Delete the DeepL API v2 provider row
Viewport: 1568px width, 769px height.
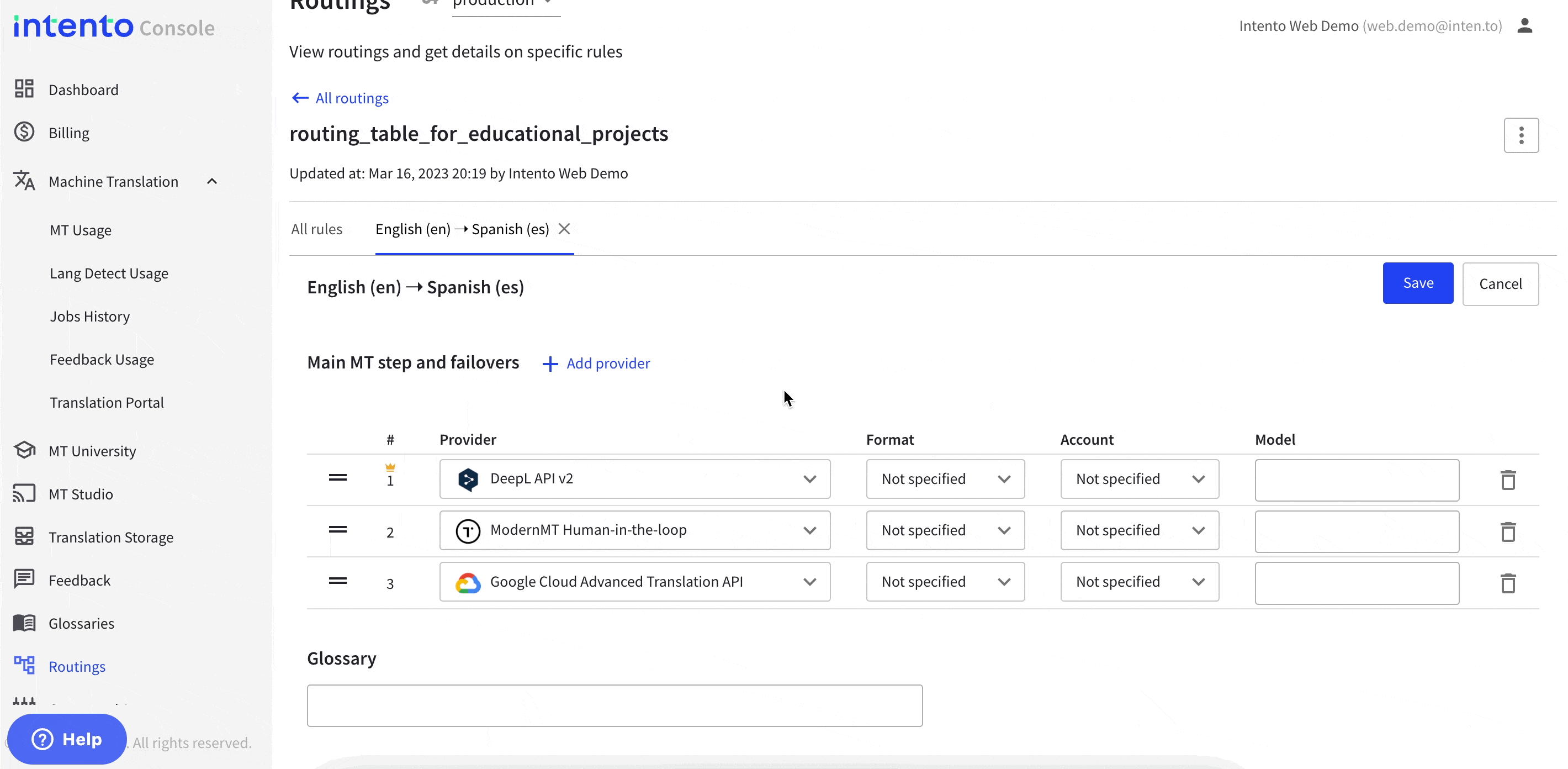[x=1508, y=480]
